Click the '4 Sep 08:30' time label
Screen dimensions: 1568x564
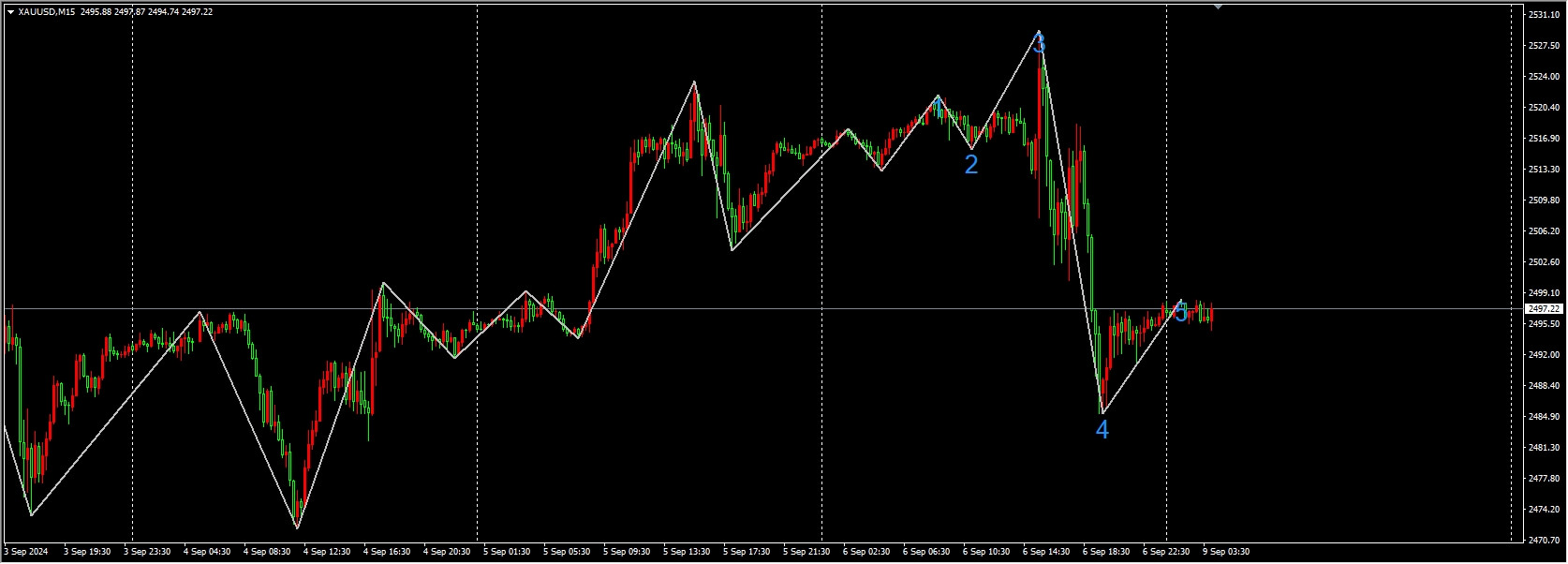point(267,552)
